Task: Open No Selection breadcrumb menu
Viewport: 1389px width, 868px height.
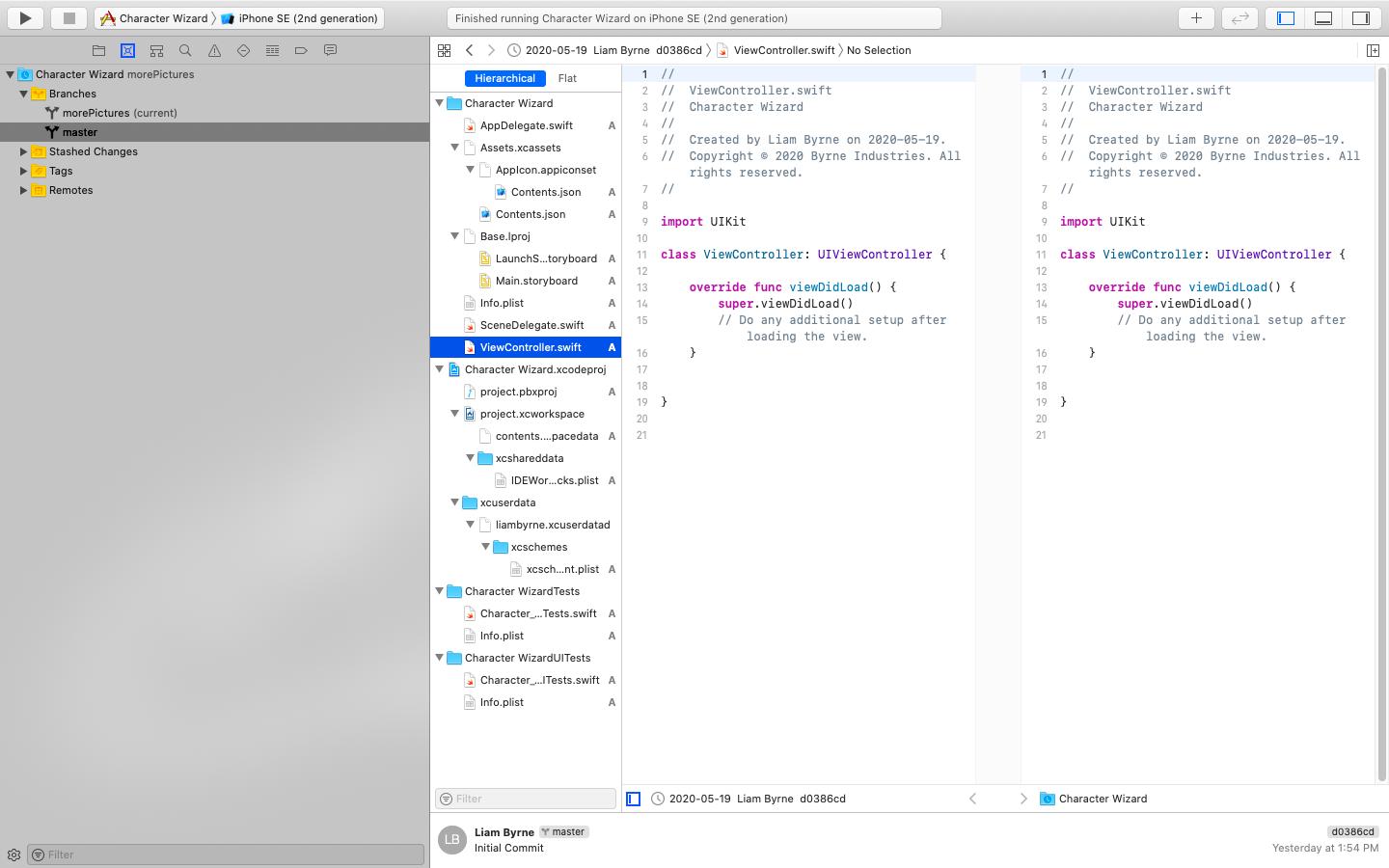Action: click(879, 50)
